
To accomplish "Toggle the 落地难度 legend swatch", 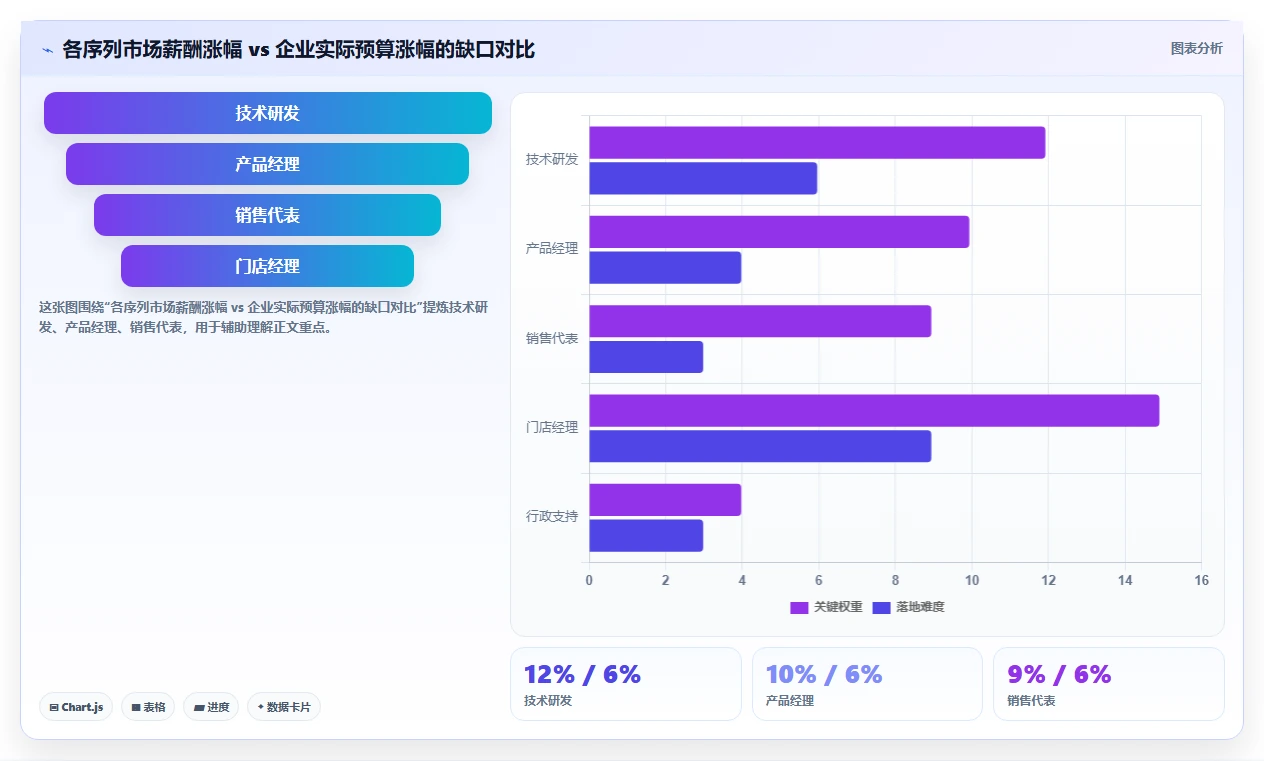I will [881, 607].
